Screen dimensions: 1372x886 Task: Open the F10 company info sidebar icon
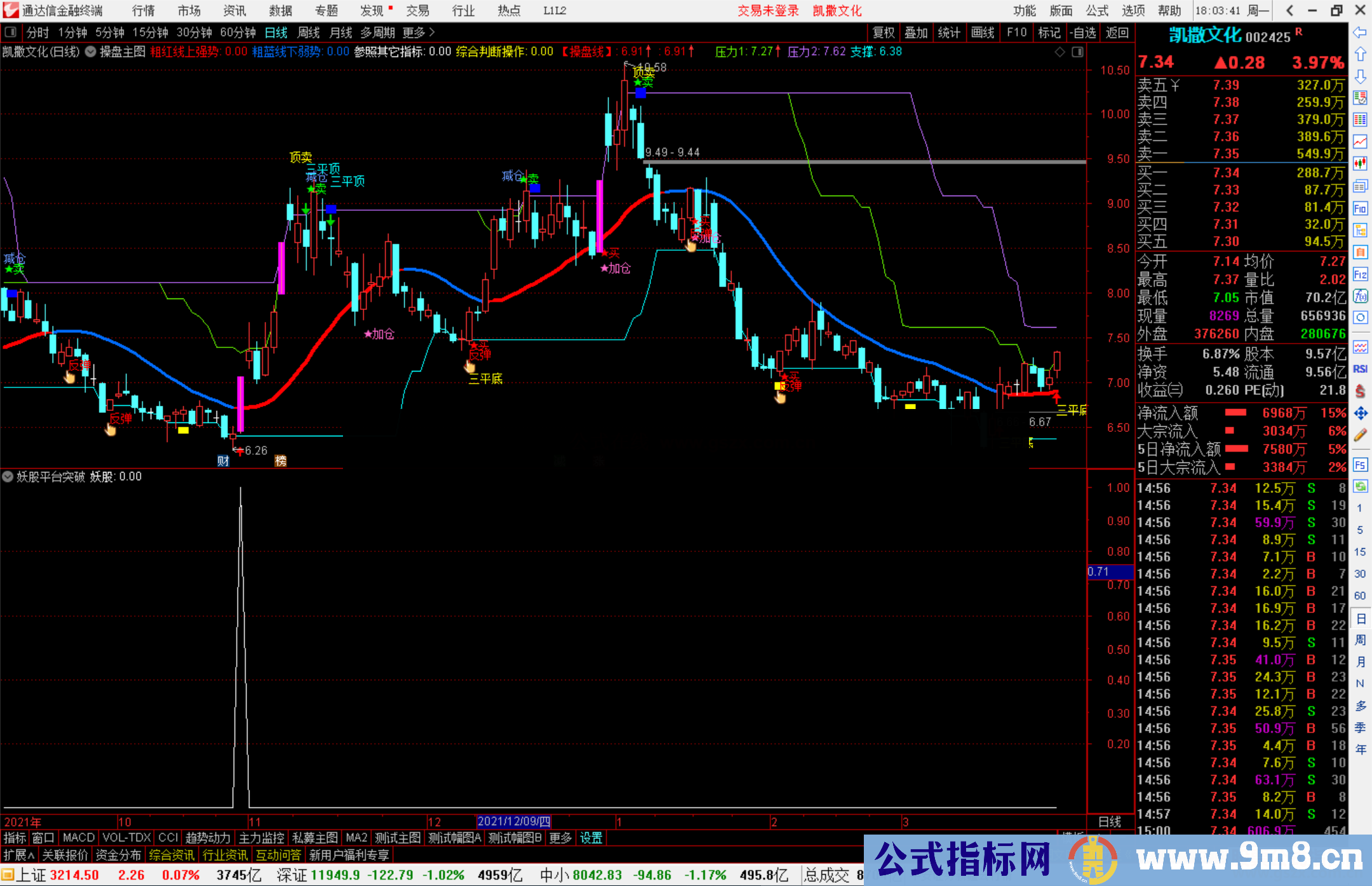pos(1360,209)
